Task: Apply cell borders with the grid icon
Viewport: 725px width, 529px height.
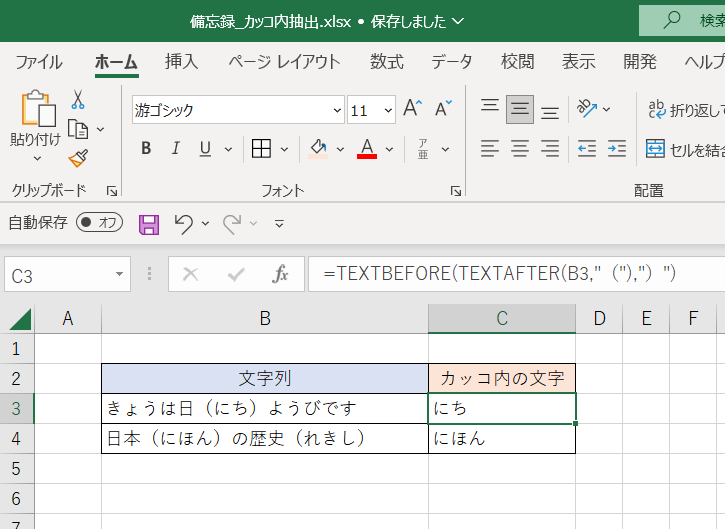Action: tap(261, 149)
